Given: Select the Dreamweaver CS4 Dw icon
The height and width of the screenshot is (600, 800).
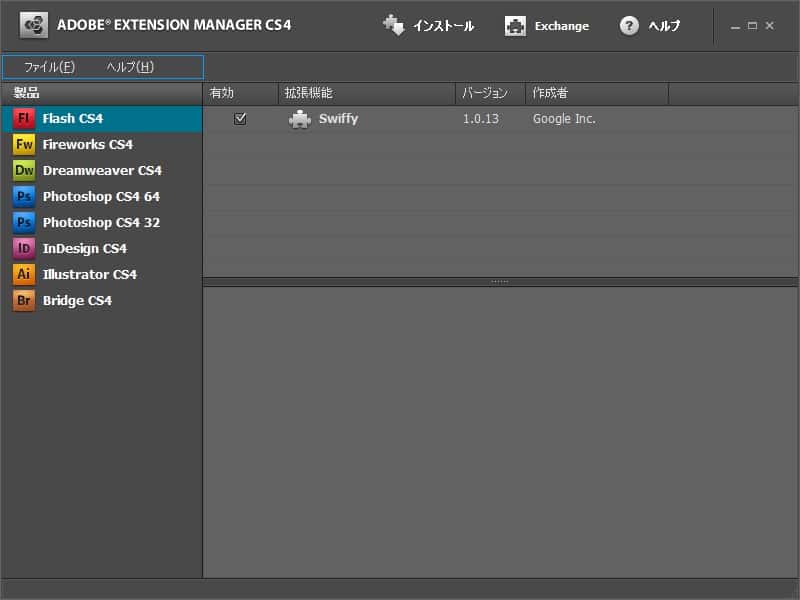Looking at the screenshot, I should point(24,170).
